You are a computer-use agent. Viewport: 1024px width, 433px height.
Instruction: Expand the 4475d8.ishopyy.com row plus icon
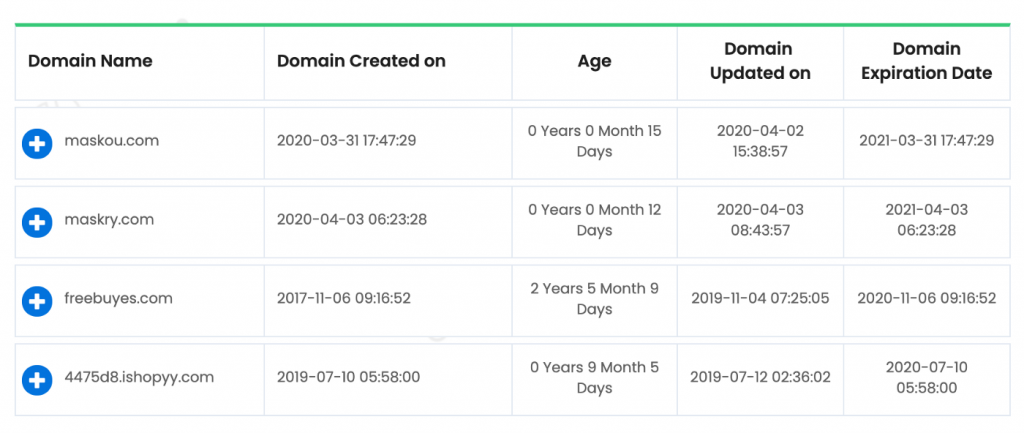[x=37, y=380]
